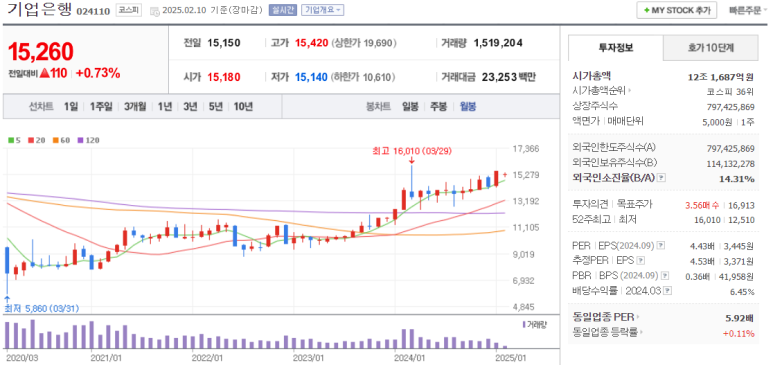Click the 저가 value 15,140
The image size is (773, 365).
pos(312,77)
